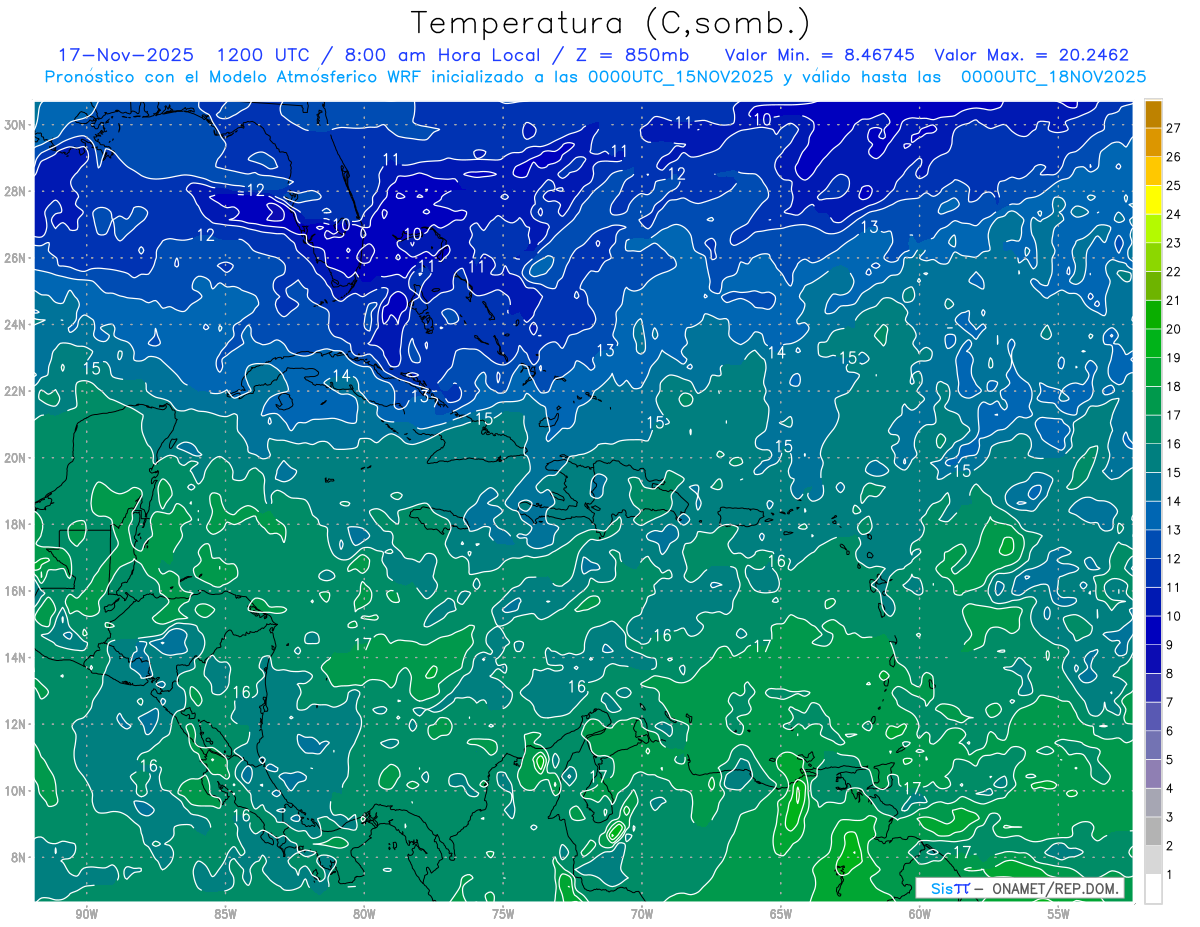This screenshot has height=927, width=1200.
Task: Click the 18N latitude axis label
Action: (x=16, y=524)
